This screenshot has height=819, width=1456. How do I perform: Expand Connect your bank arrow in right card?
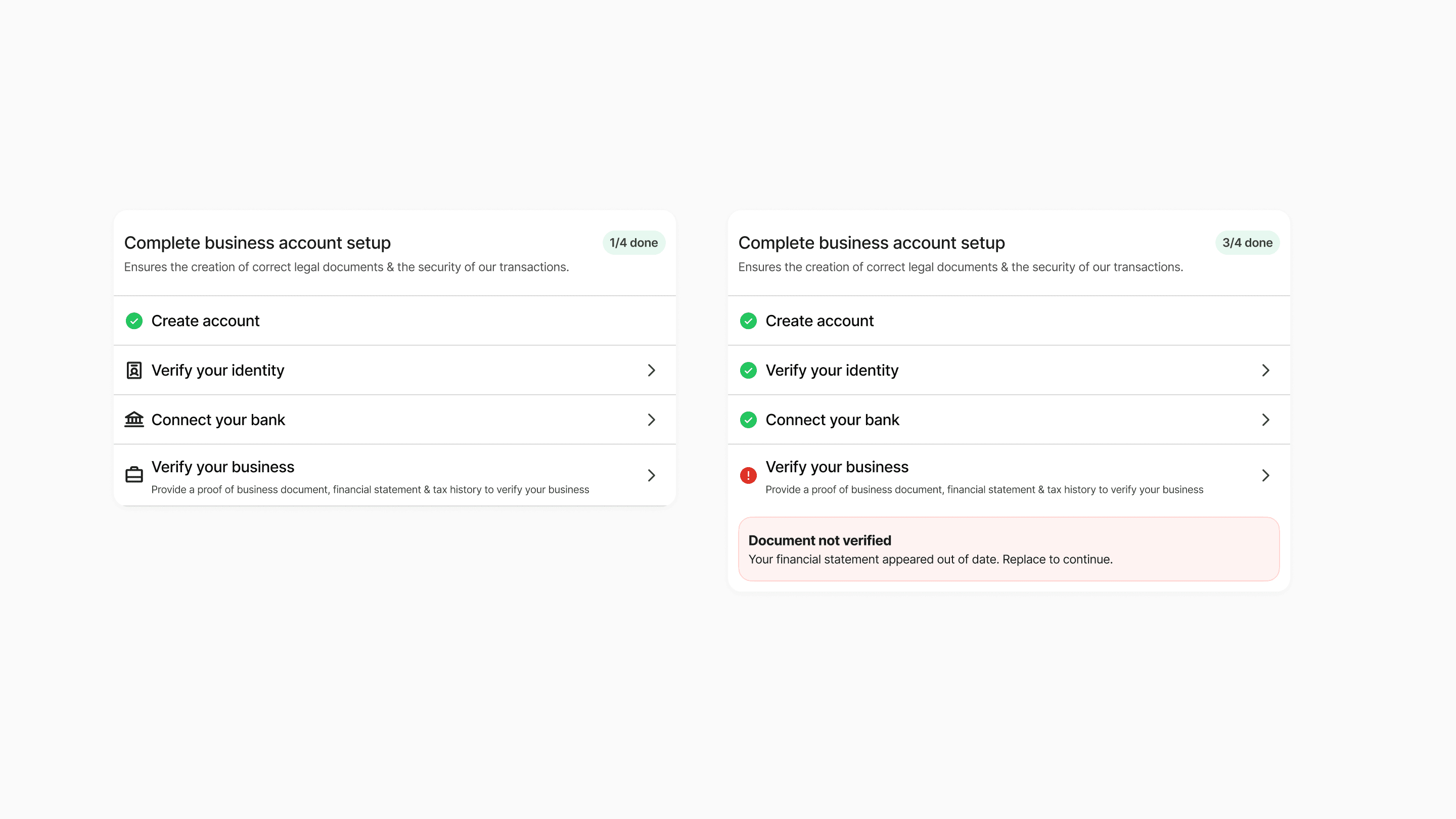[x=1265, y=420]
